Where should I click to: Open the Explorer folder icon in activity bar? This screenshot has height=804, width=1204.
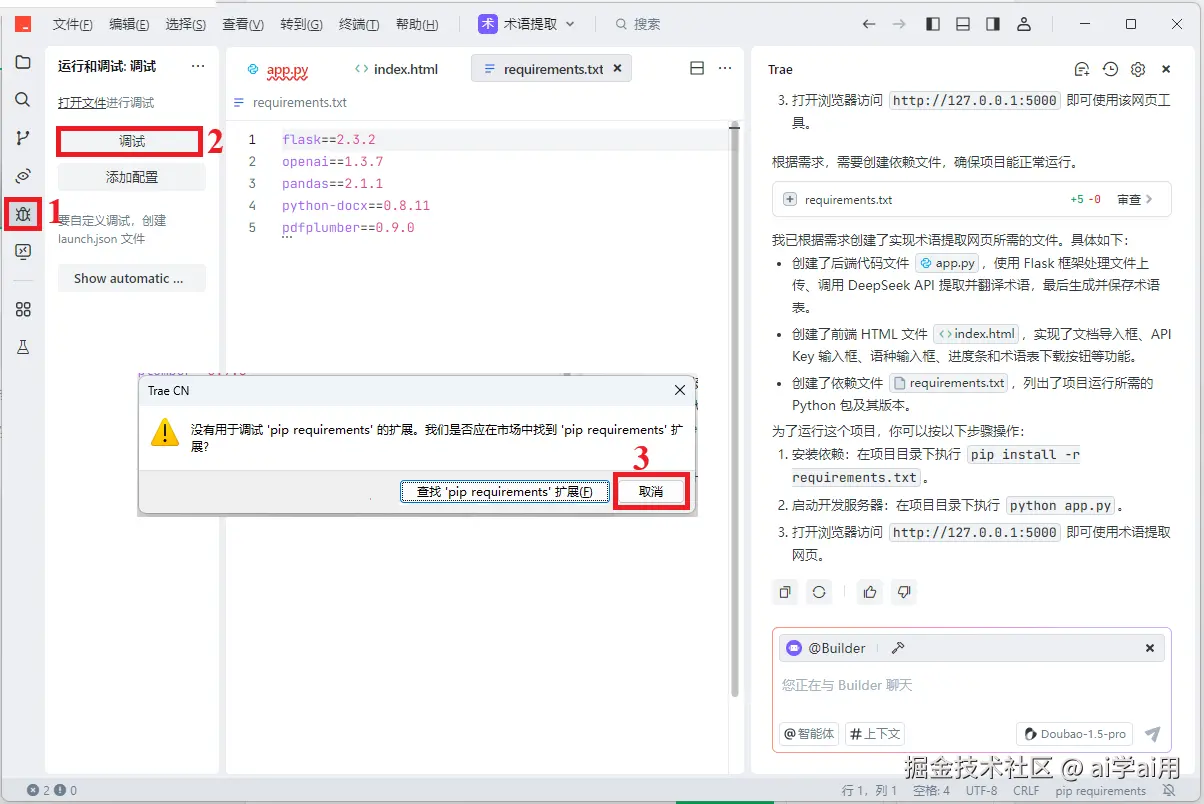[23, 62]
